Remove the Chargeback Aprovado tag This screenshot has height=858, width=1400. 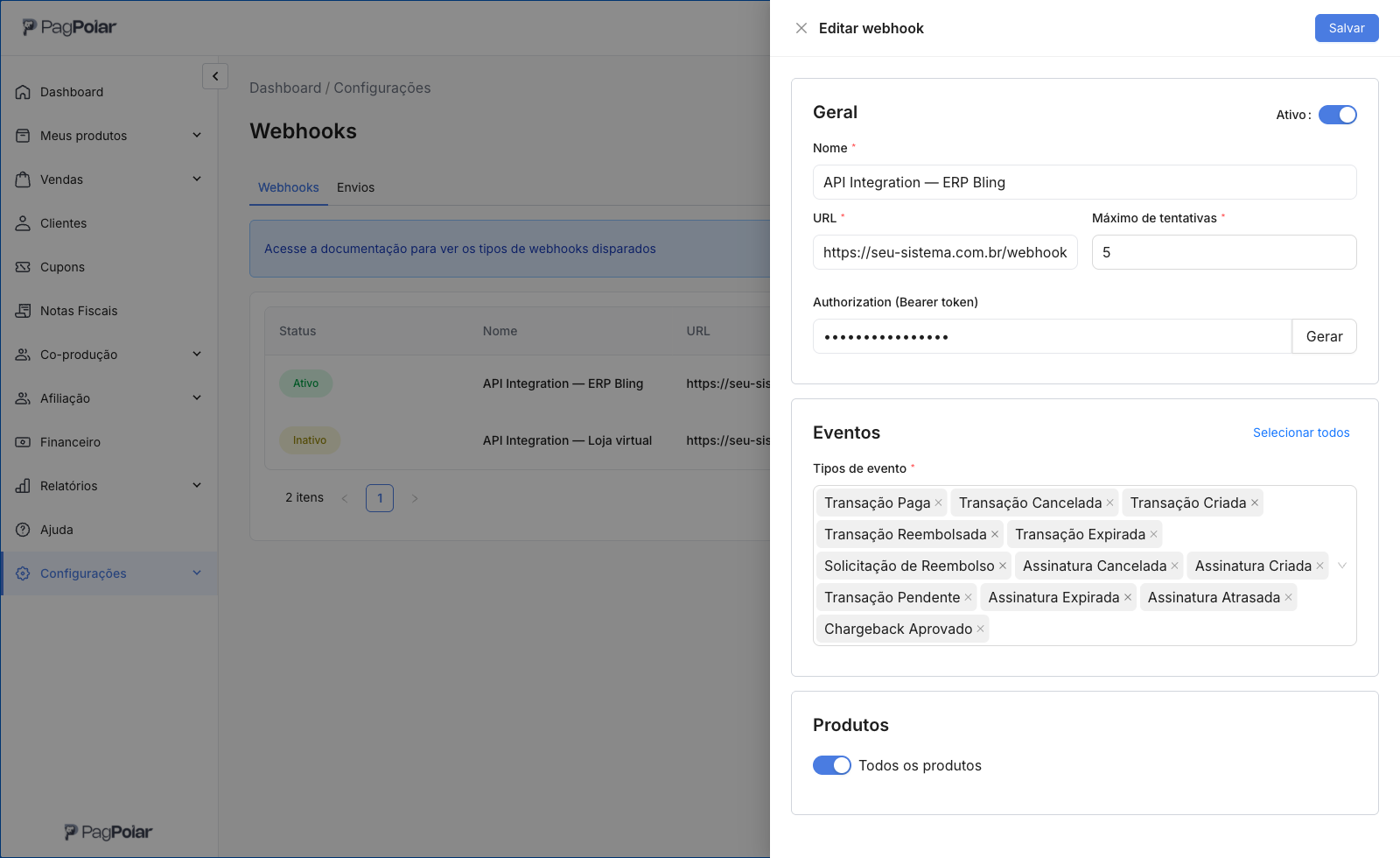click(x=980, y=629)
